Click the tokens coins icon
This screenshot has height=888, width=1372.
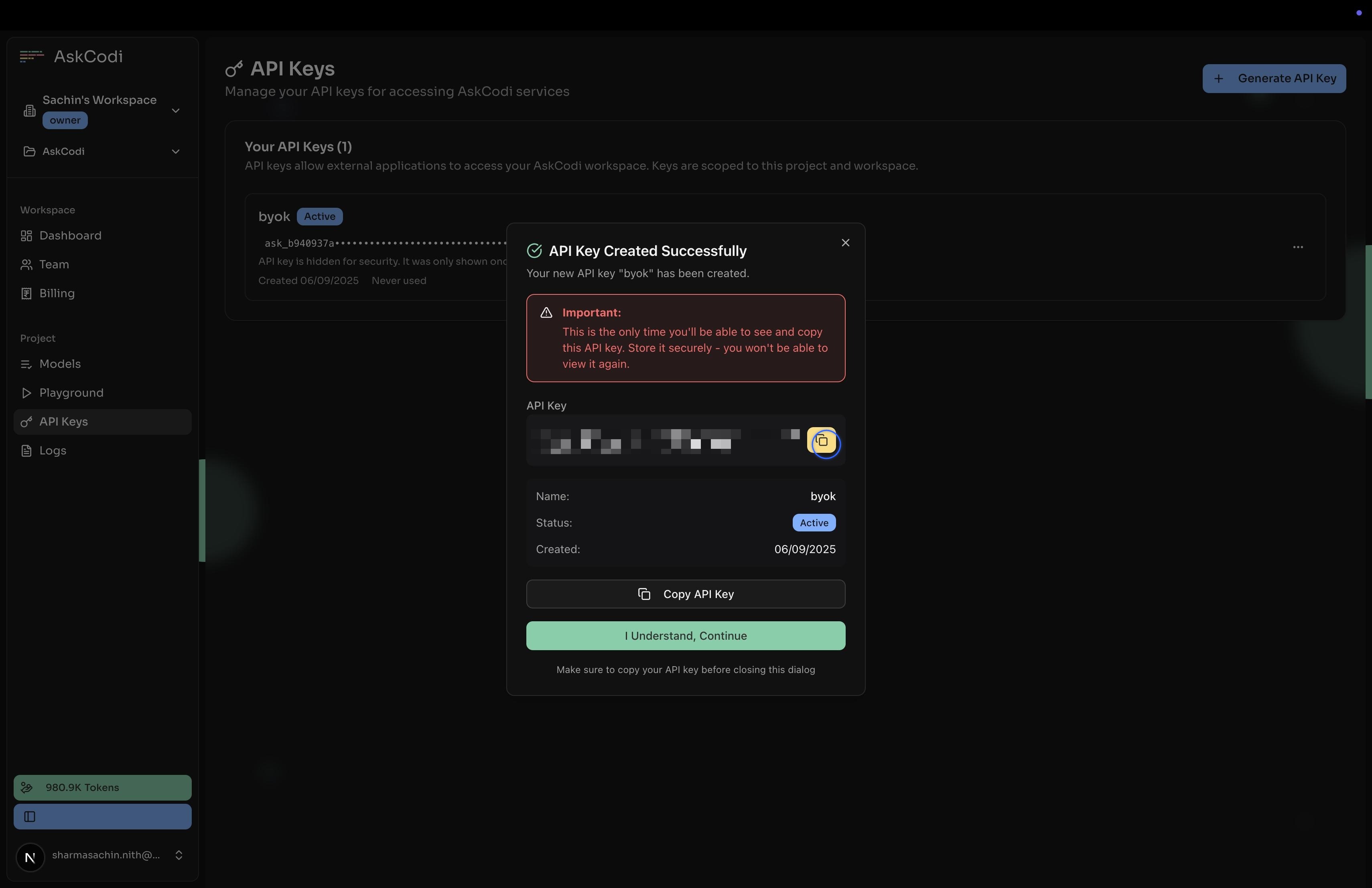(26, 788)
